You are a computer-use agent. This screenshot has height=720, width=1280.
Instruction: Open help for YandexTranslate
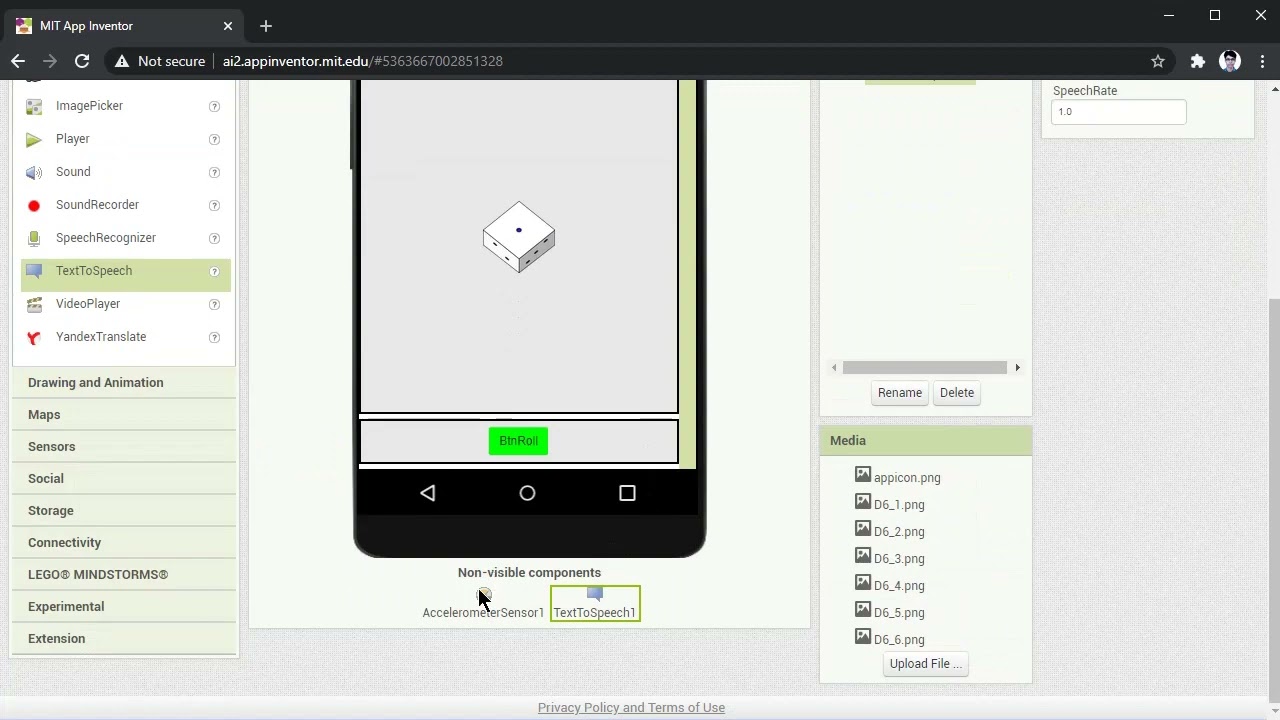click(214, 337)
